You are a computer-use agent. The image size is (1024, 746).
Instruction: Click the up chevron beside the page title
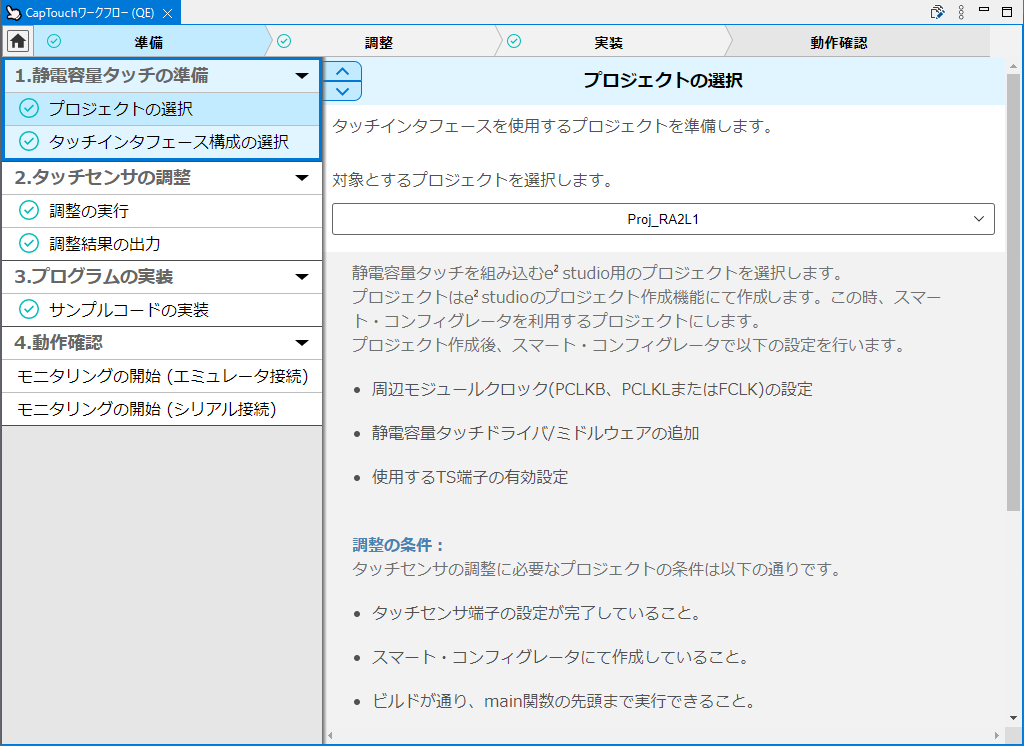343,71
